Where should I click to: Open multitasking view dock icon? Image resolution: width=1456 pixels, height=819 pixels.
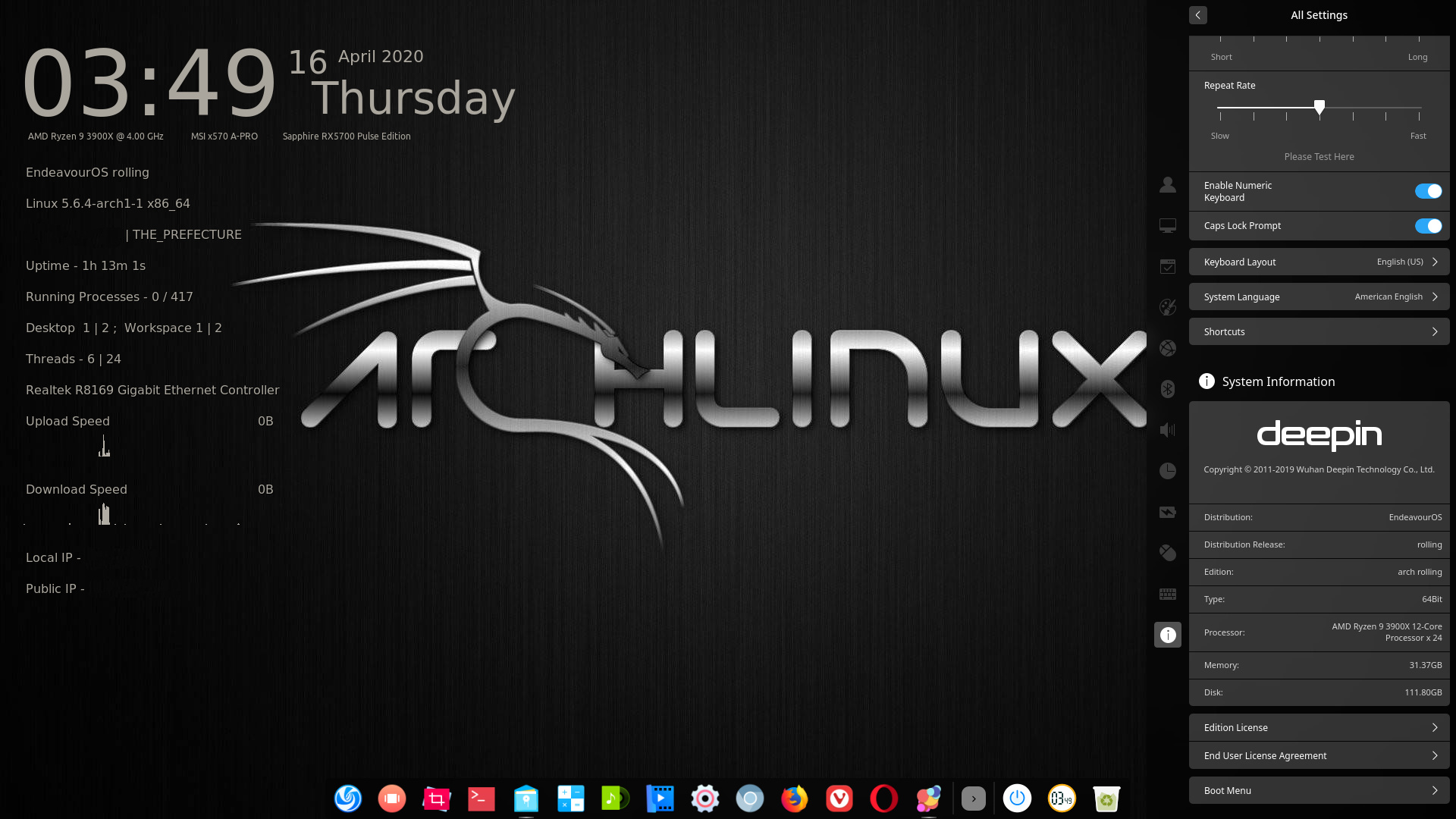coord(392,799)
